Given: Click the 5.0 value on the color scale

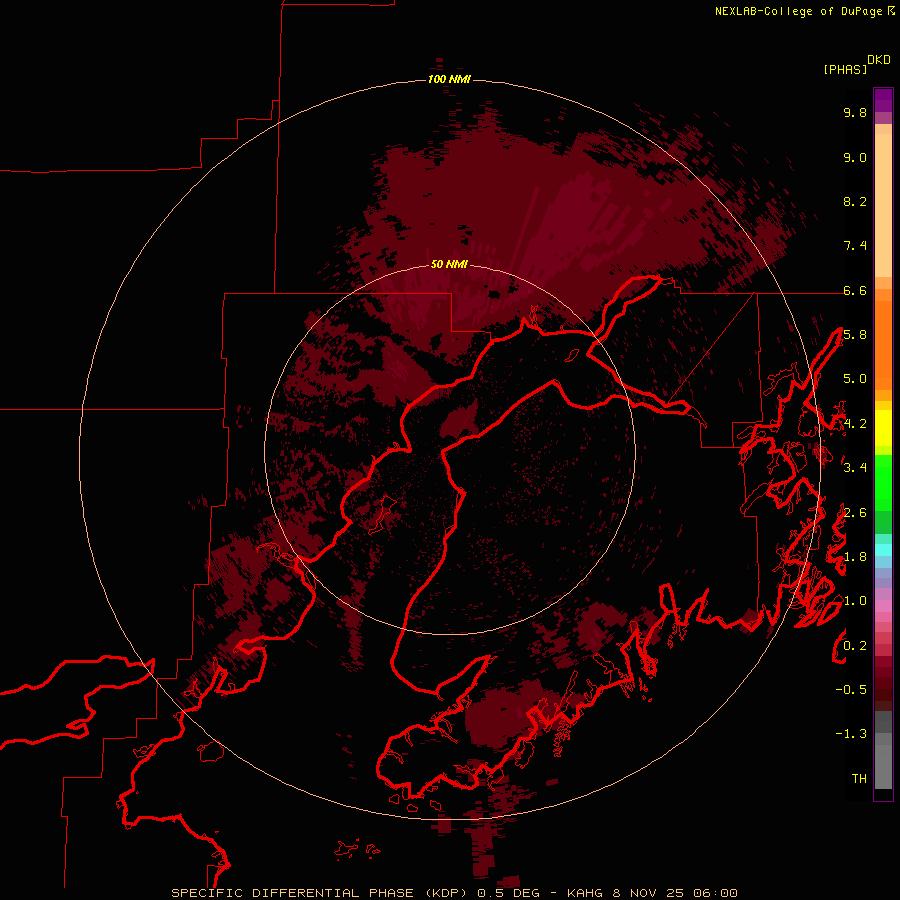Looking at the screenshot, I should point(855,379).
